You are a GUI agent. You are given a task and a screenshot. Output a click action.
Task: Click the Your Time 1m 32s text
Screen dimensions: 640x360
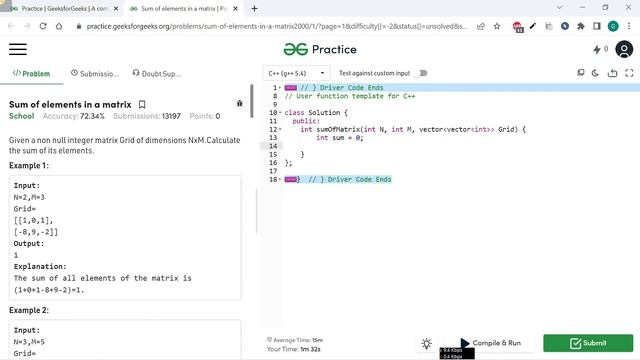click(293, 349)
